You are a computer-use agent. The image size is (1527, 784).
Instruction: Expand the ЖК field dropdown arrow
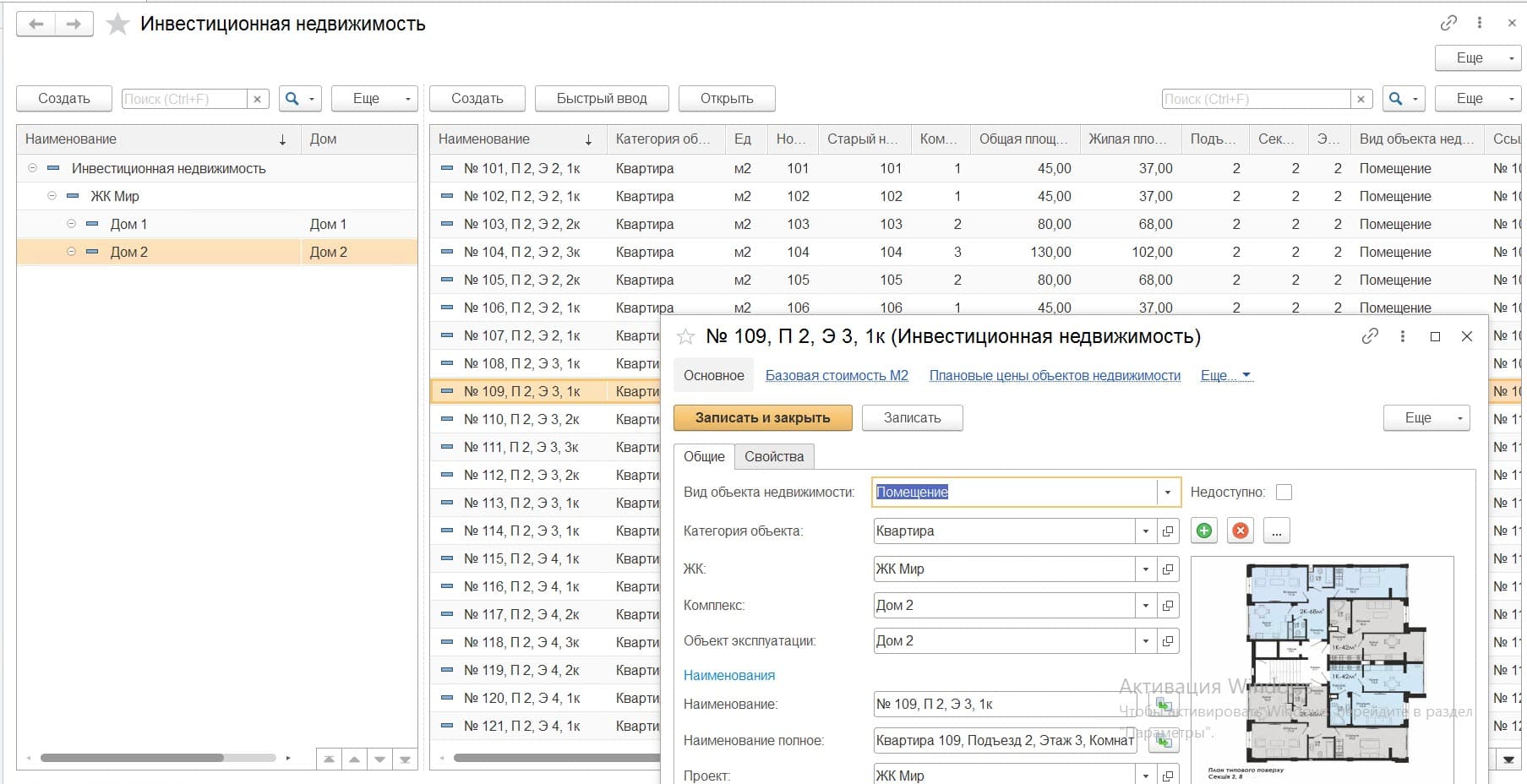[1146, 569]
